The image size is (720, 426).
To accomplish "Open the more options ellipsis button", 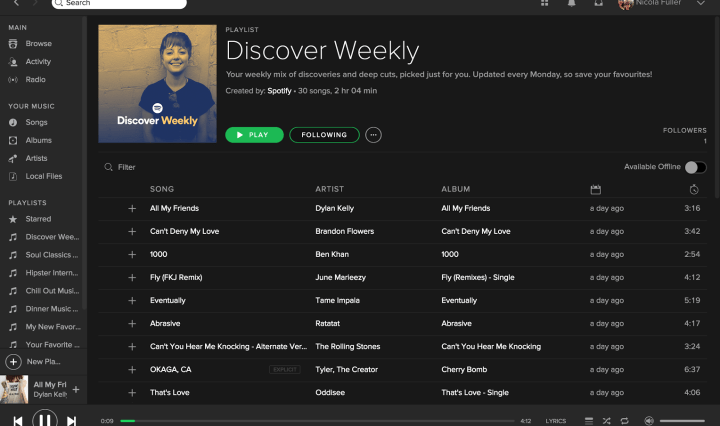I will tap(373, 134).
